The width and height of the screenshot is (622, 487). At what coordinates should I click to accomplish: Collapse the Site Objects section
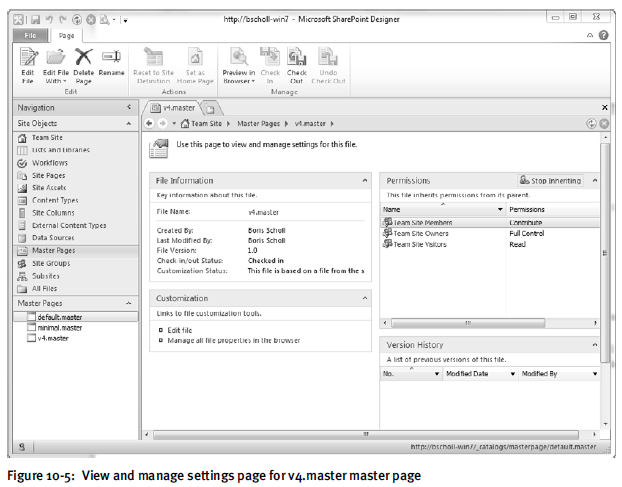(x=129, y=123)
